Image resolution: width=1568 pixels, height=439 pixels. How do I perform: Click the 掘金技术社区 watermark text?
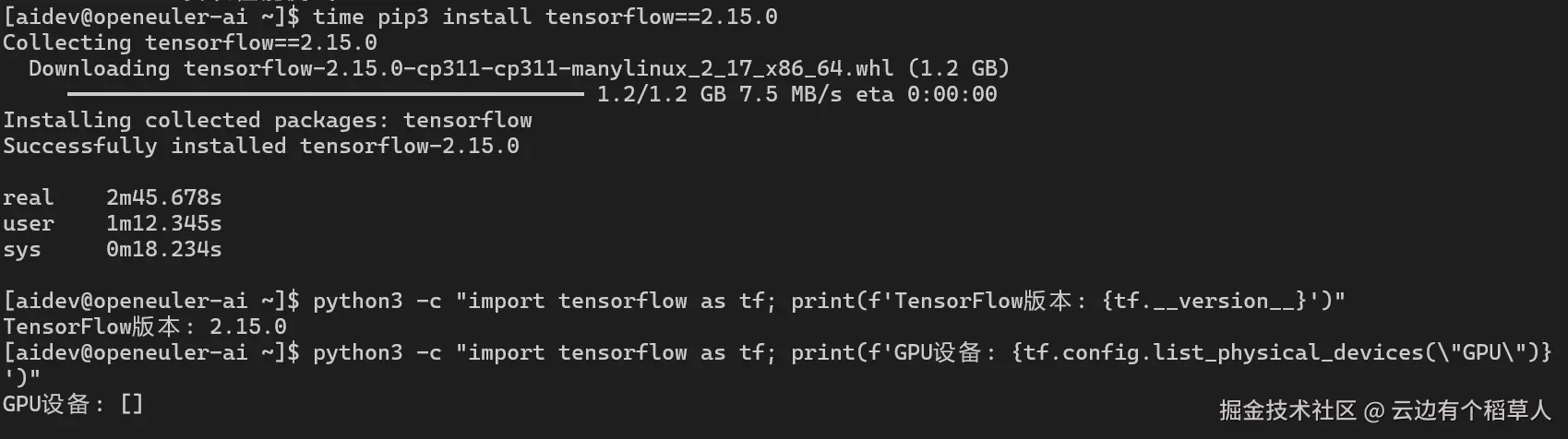tap(1287, 410)
